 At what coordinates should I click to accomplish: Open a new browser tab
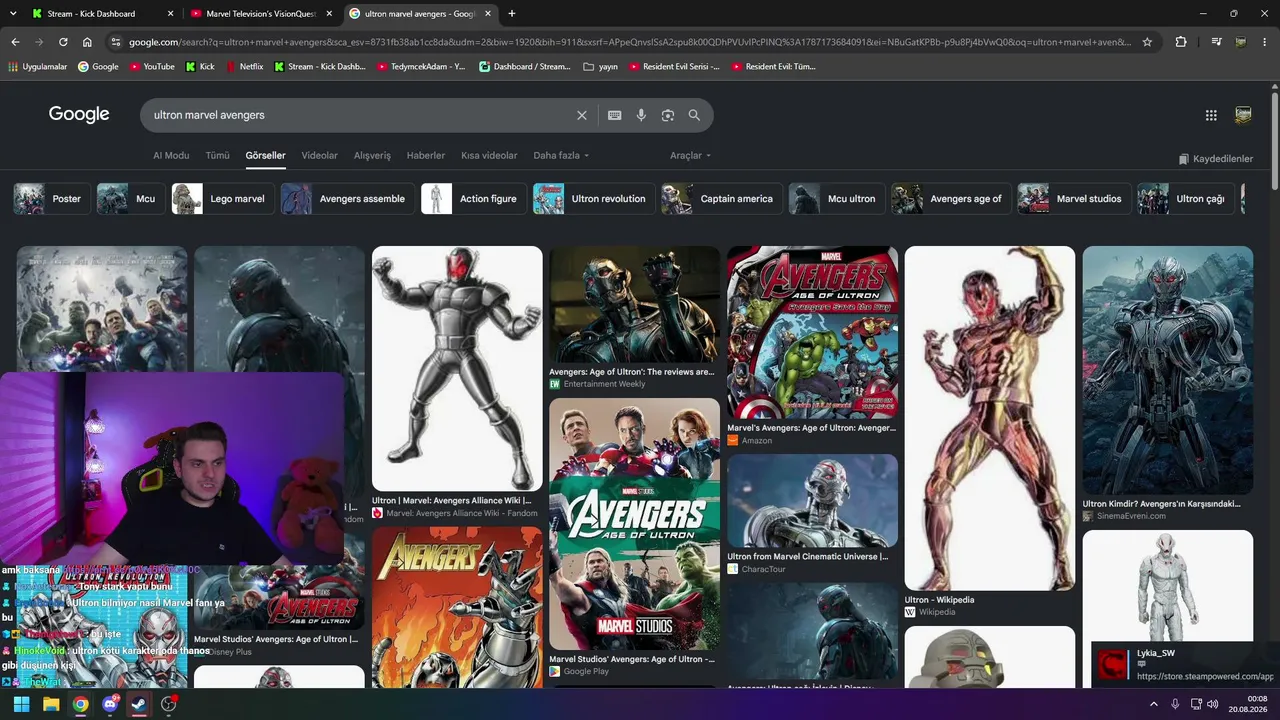pyautogui.click(x=512, y=14)
